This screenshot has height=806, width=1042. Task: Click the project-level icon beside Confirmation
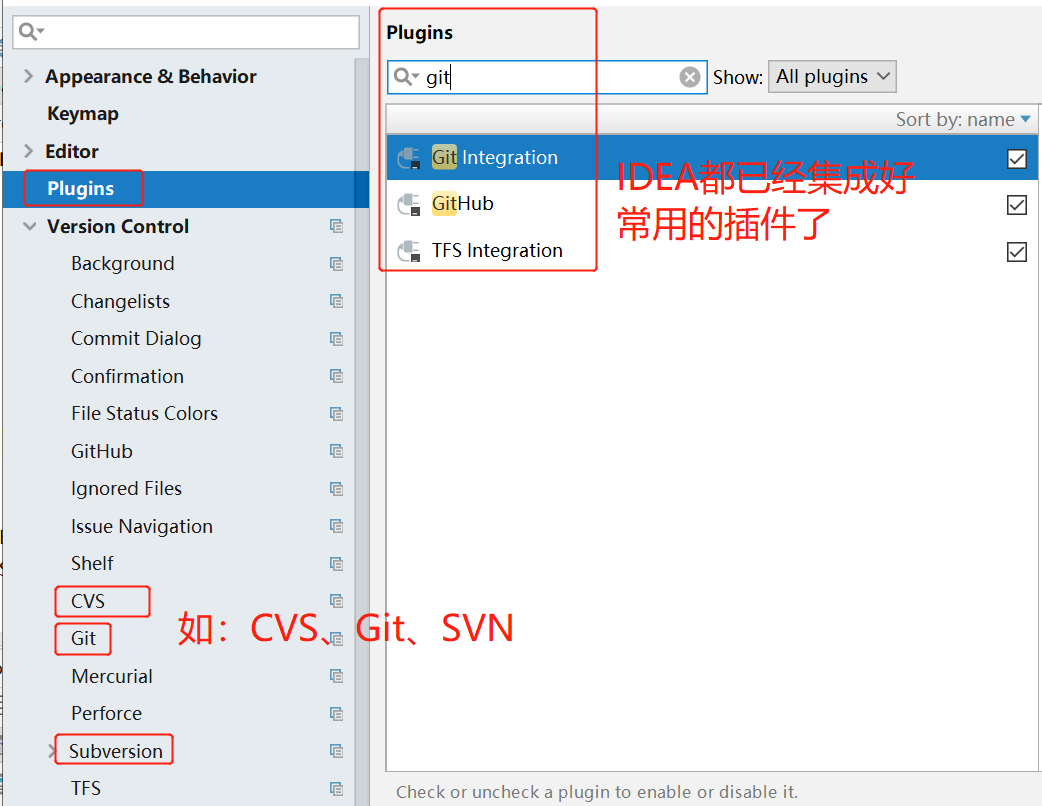point(336,377)
